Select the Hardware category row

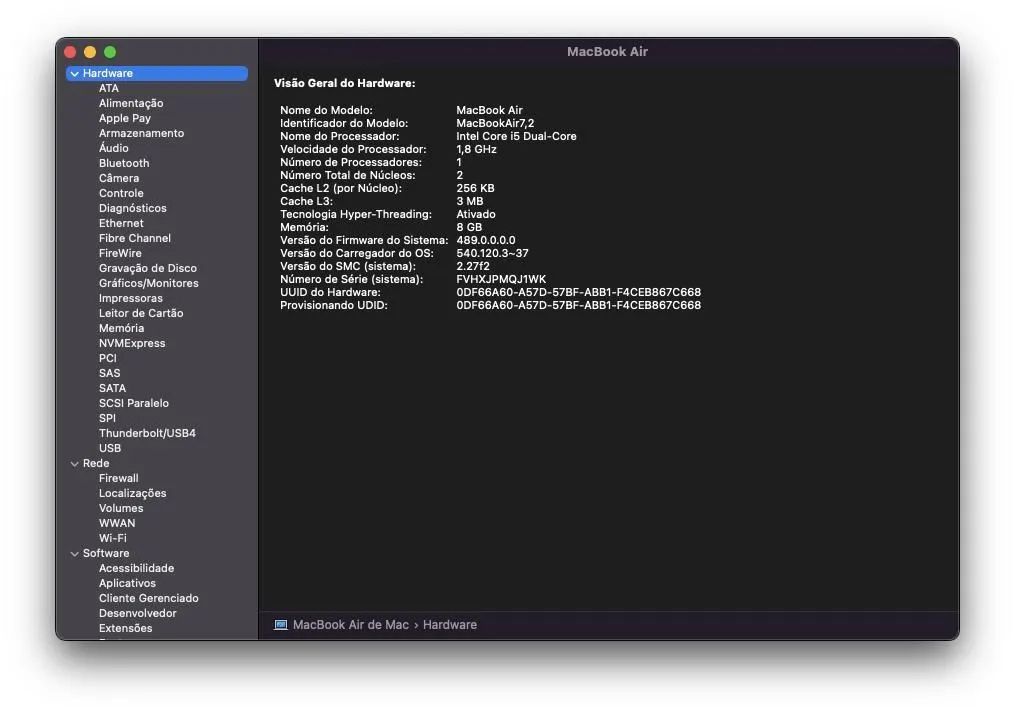pos(157,73)
